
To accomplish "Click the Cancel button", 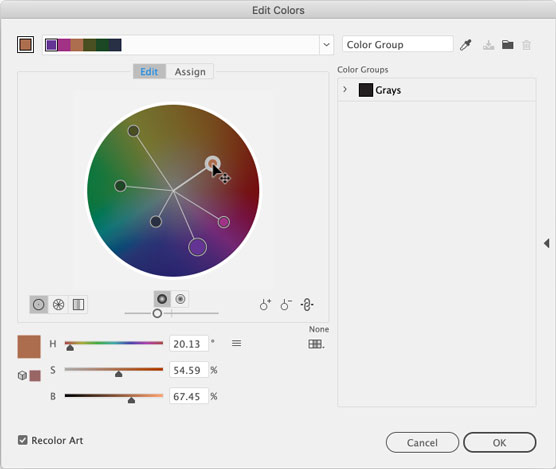I will click(x=422, y=442).
